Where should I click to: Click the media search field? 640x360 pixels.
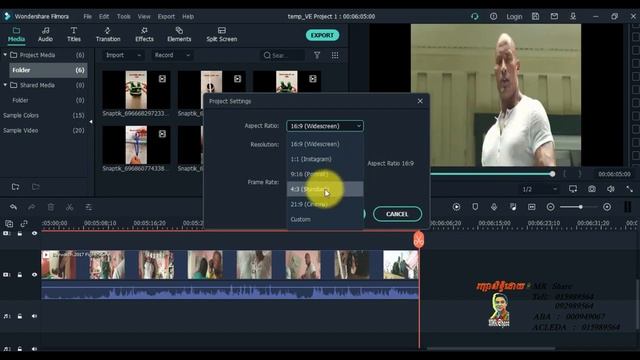click(283, 55)
